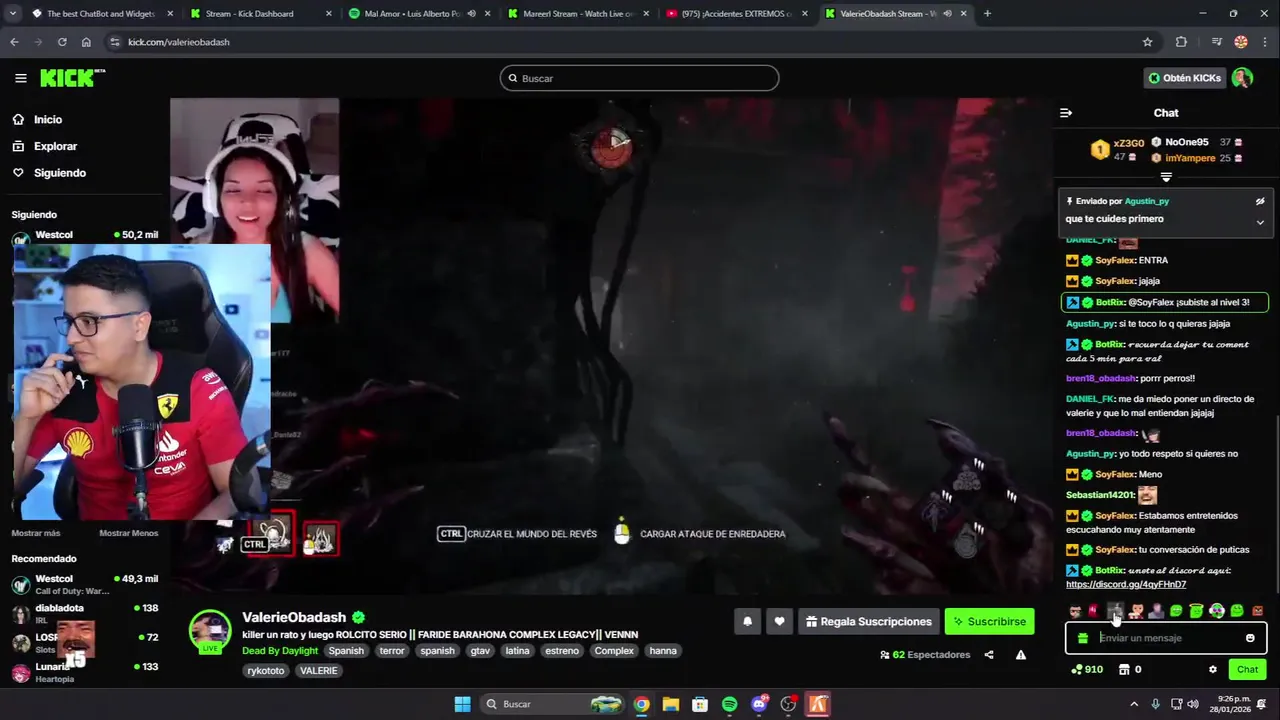Open File Explorer from the taskbar

click(x=671, y=704)
